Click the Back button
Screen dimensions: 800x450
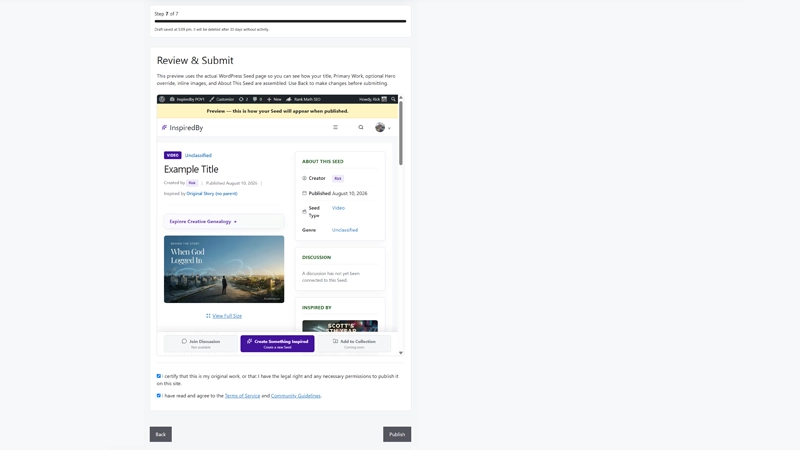(x=161, y=434)
